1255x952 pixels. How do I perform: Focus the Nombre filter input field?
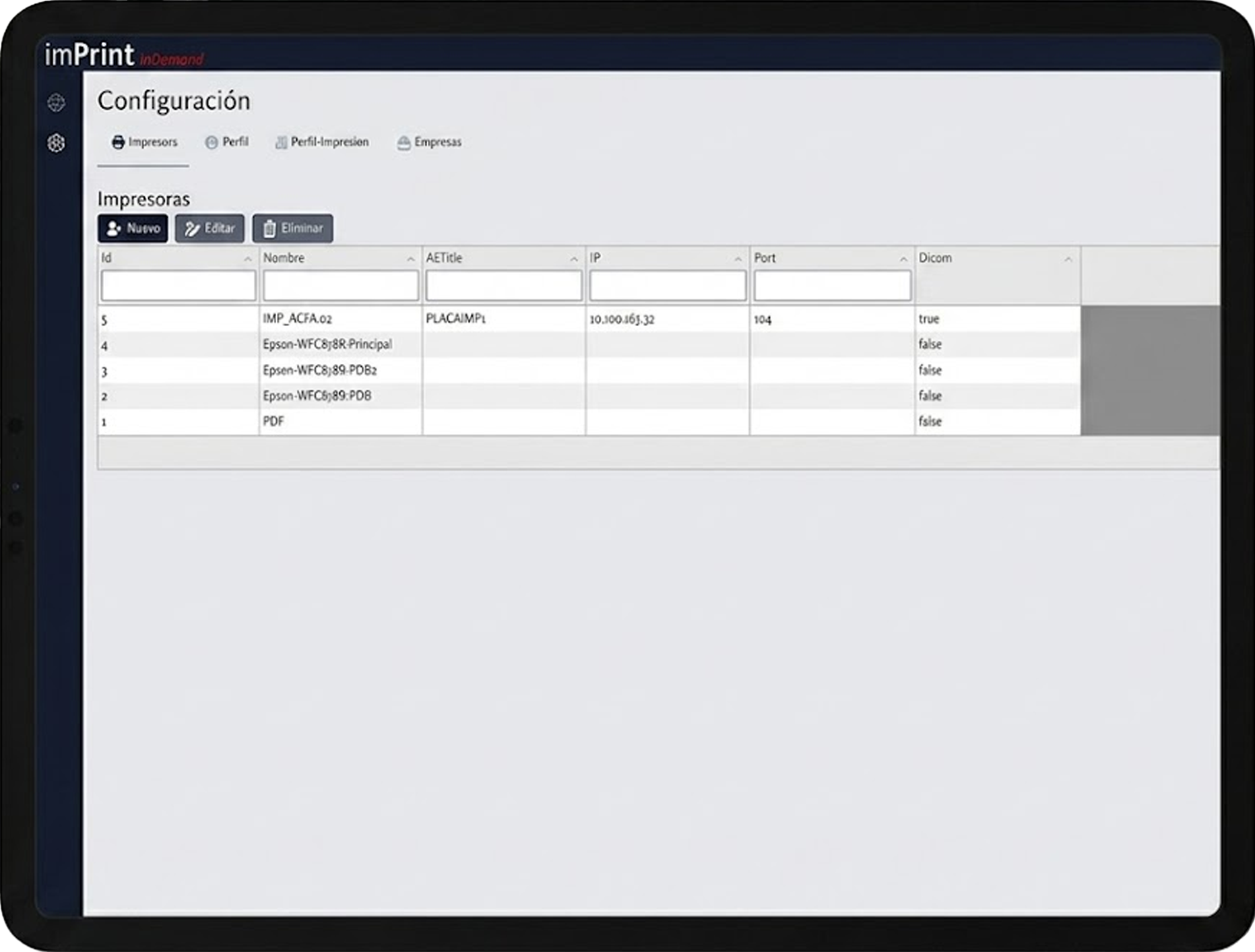pos(340,286)
